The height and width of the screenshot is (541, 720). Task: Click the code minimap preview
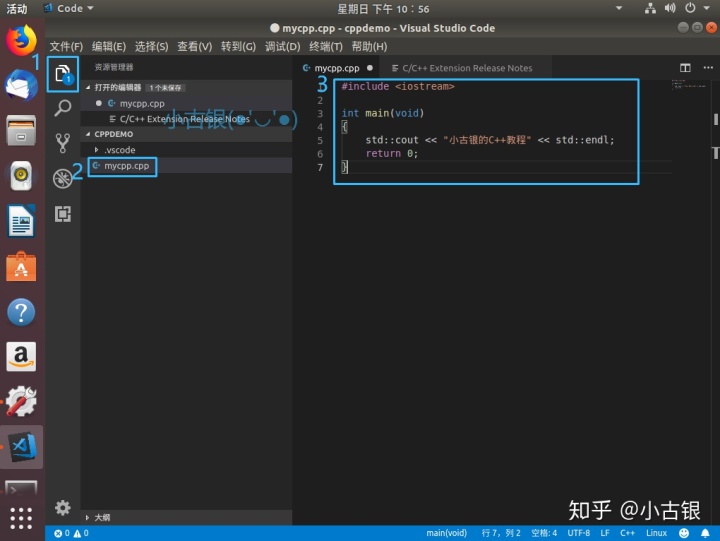tap(689, 85)
